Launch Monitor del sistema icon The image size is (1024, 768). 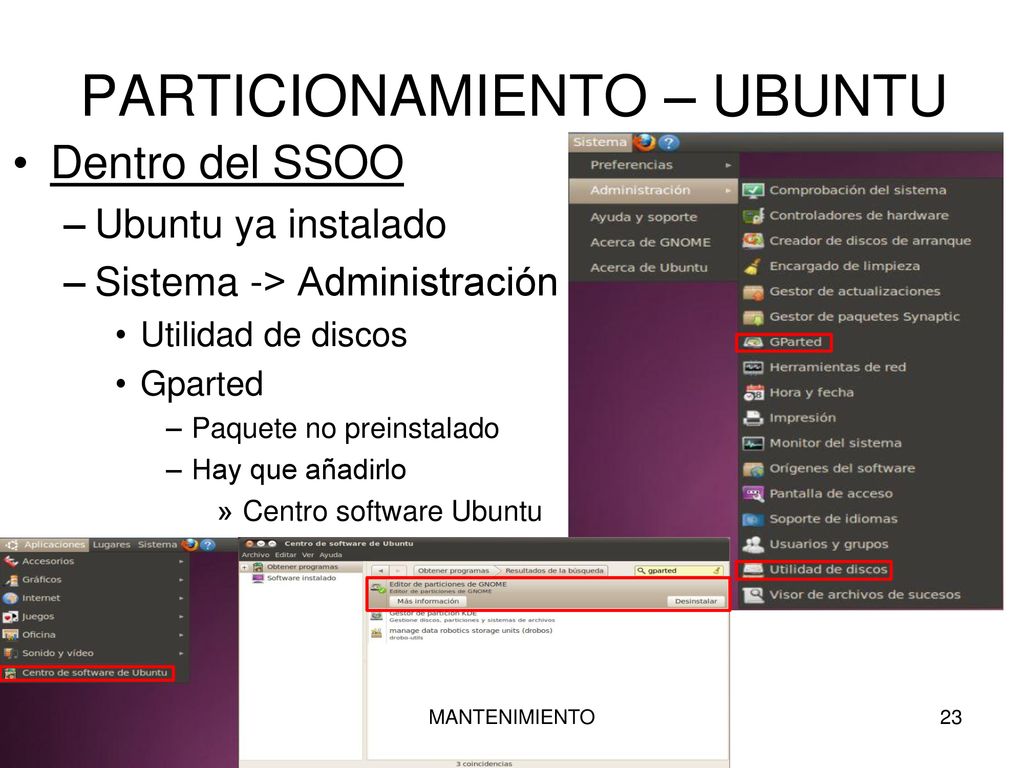pyautogui.click(x=753, y=443)
